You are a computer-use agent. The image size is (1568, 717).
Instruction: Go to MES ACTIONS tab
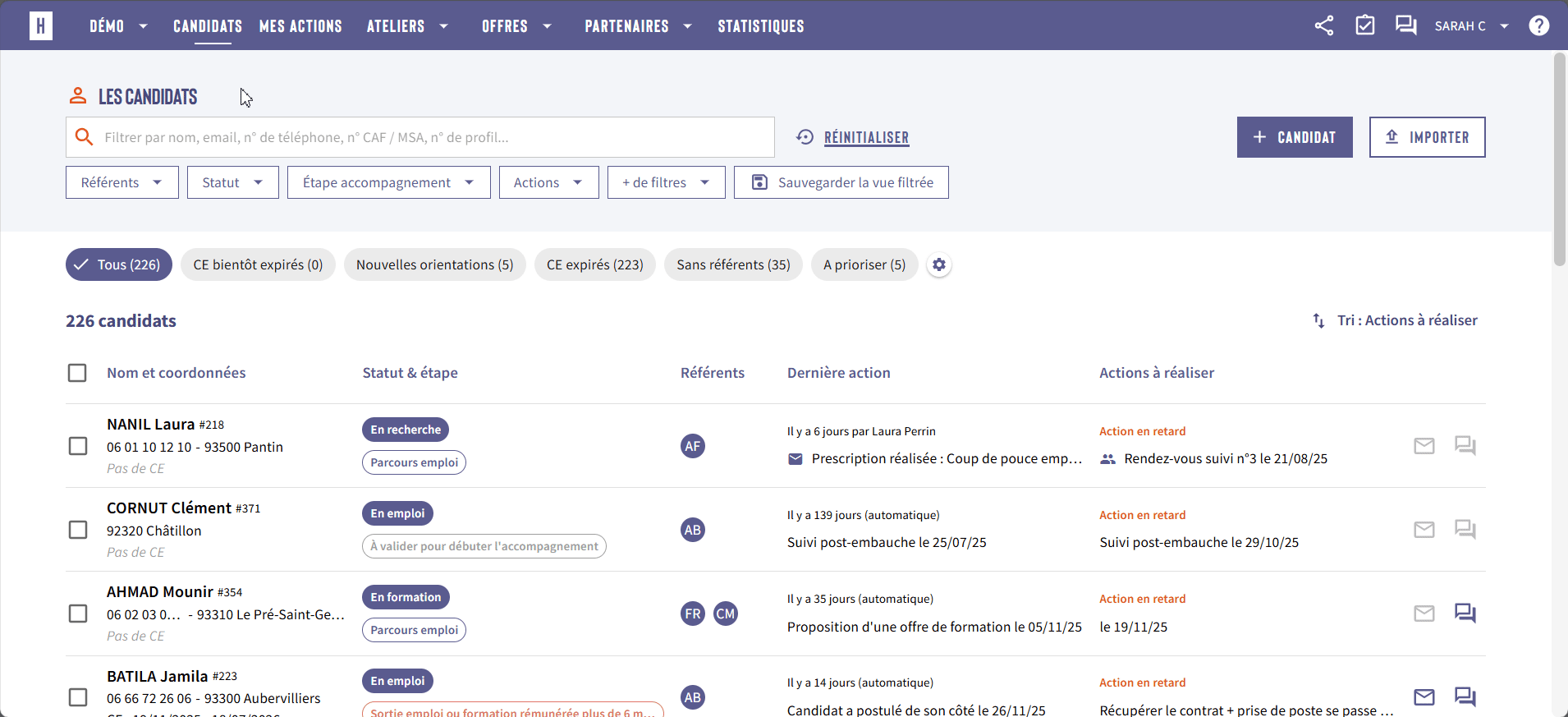pyautogui.click(x=300, y=26)
